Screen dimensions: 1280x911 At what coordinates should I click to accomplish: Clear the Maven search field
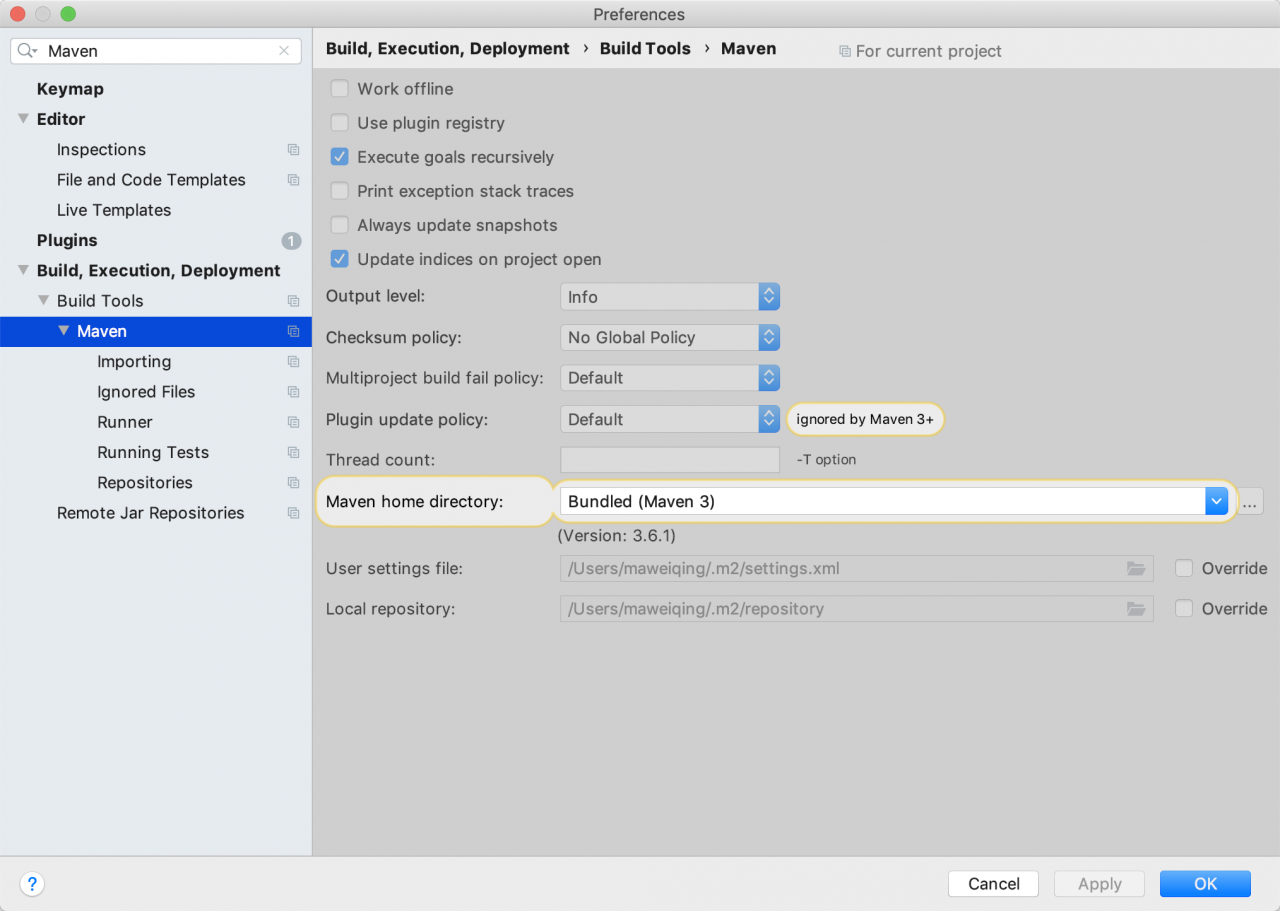click(284, 51)
